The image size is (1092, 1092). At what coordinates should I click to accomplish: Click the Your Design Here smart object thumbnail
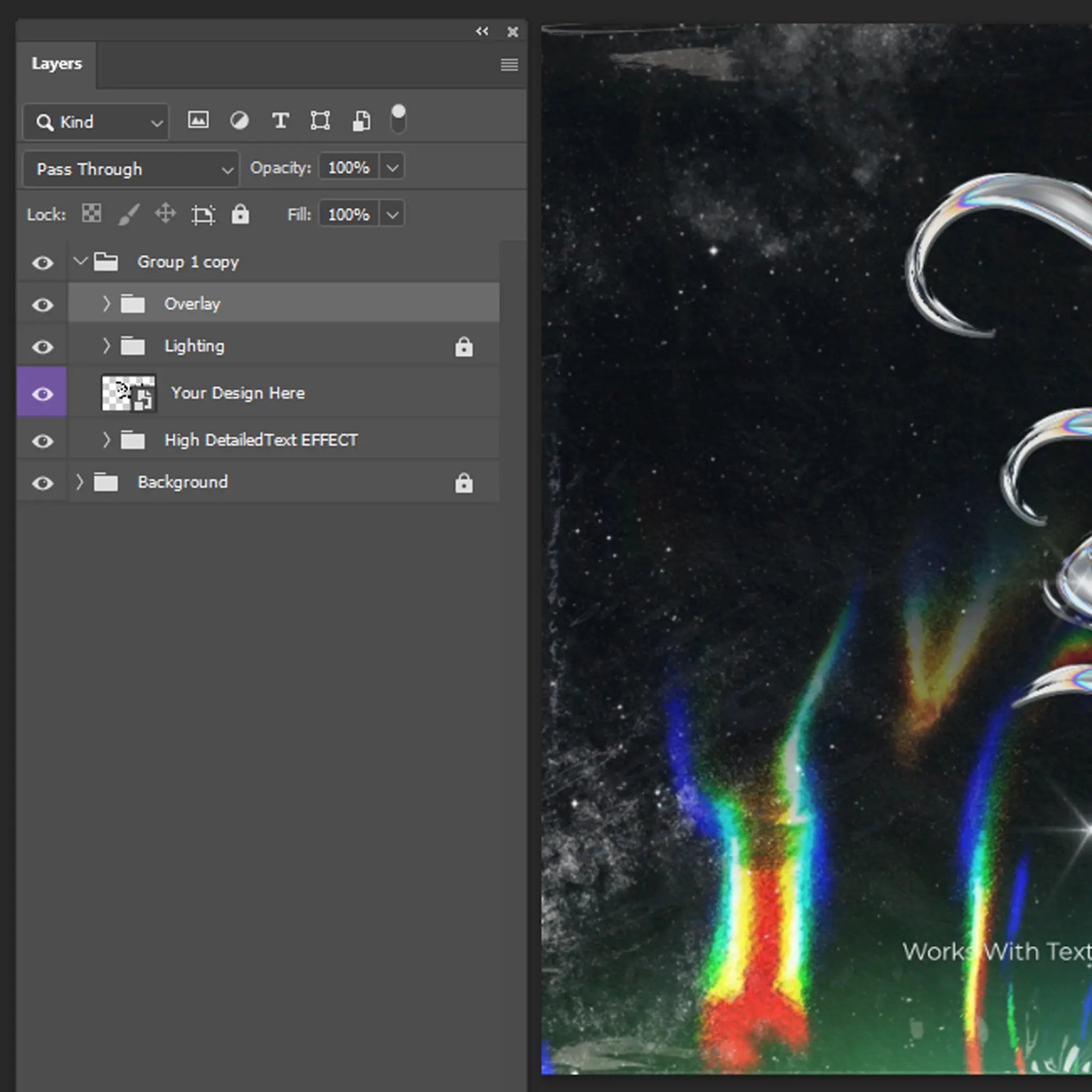[129, 393]
